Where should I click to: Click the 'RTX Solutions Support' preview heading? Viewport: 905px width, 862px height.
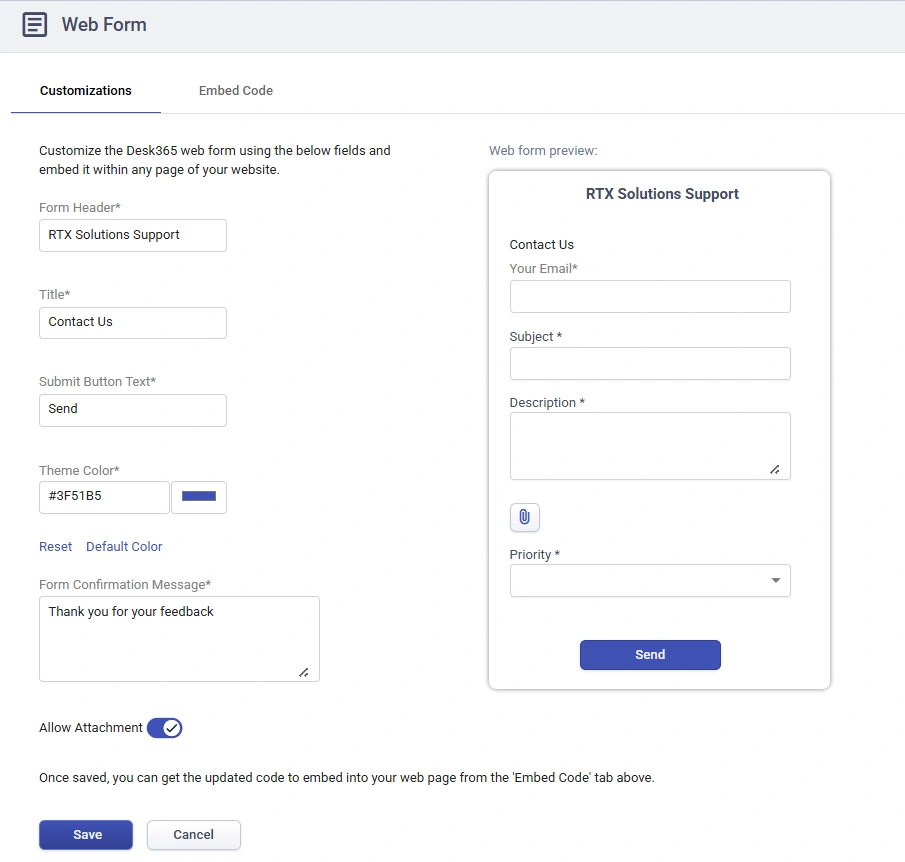[662, 194]
